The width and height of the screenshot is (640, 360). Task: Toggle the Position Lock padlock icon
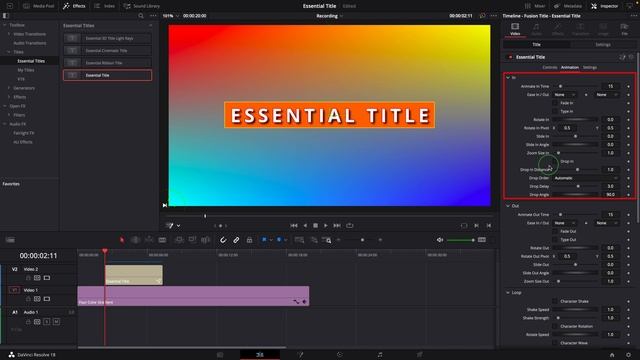(249, 240)
